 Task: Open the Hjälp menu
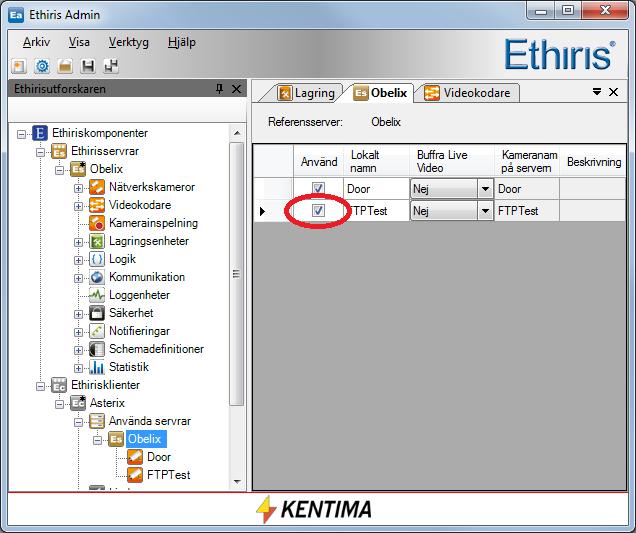coord(182,42)
